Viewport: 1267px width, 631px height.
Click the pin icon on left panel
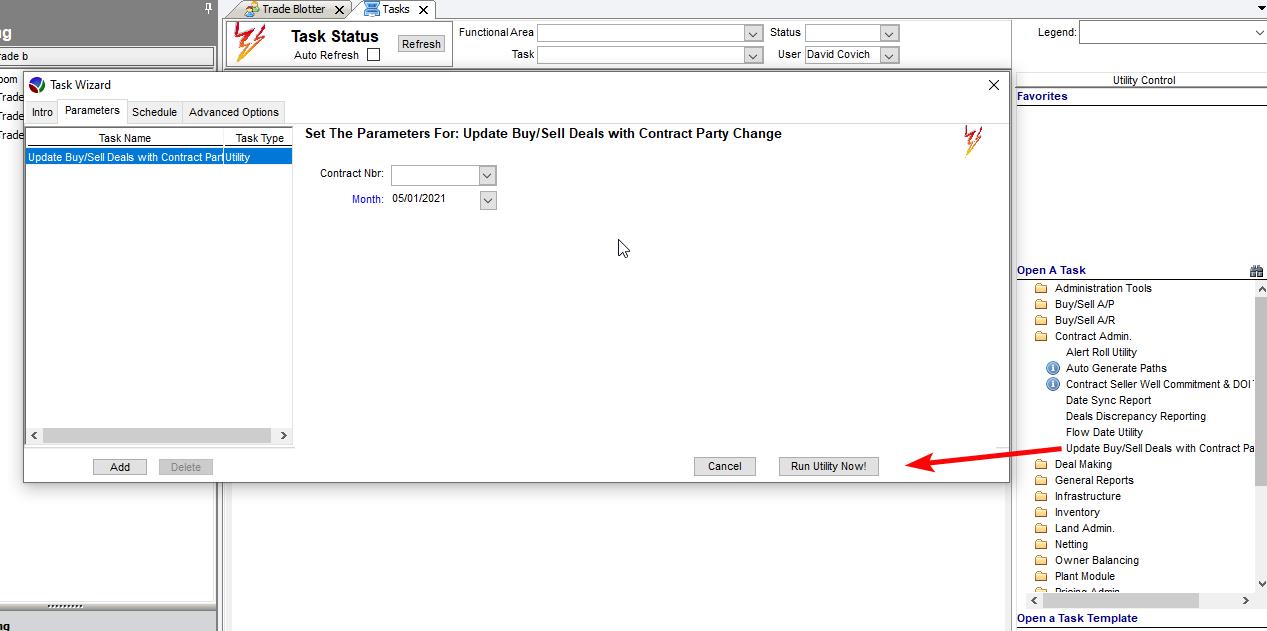pyautogui.click(x=208, y=8)
